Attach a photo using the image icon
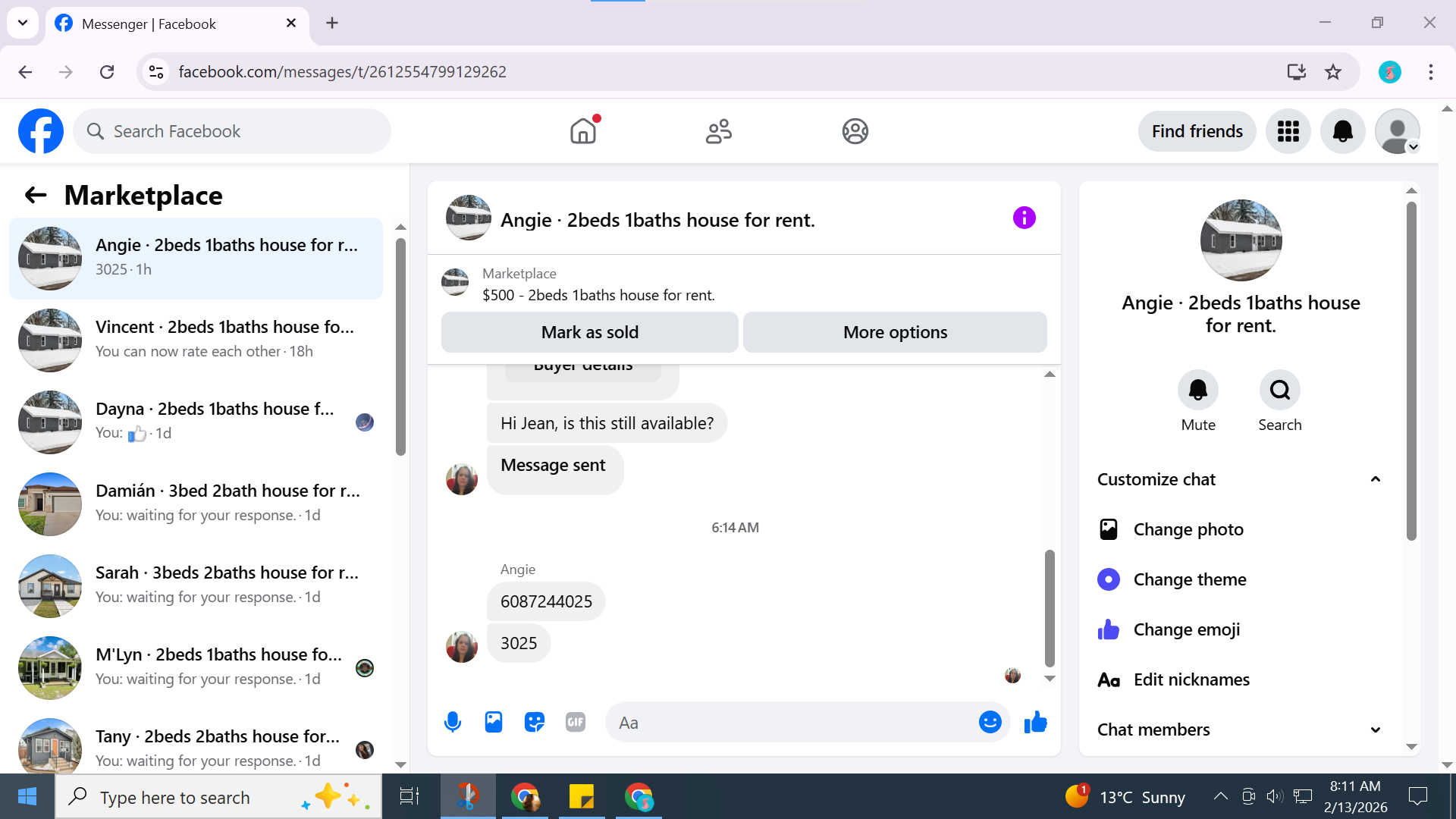 (494, 722)
